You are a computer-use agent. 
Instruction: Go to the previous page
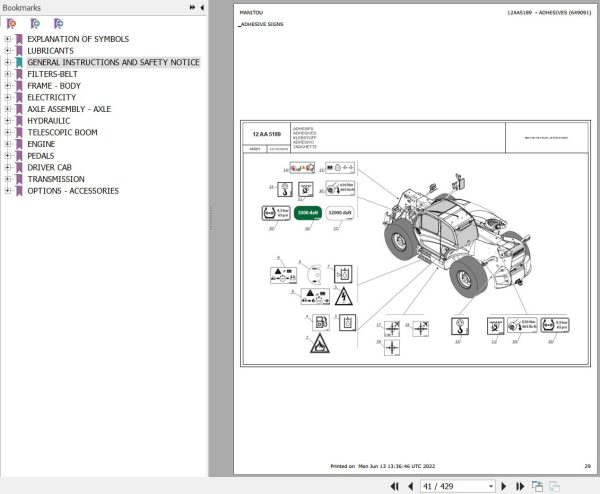(x=411, y=486)
